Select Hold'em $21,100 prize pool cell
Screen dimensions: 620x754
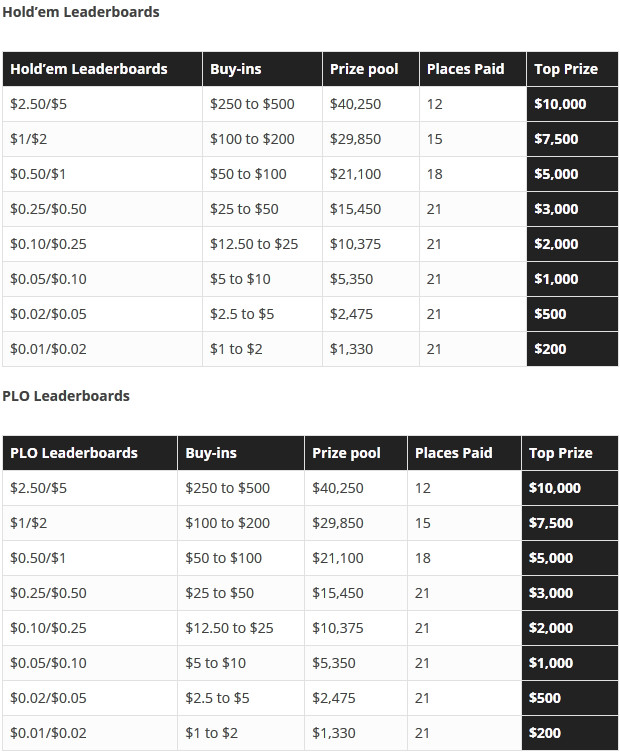point(371,175)
